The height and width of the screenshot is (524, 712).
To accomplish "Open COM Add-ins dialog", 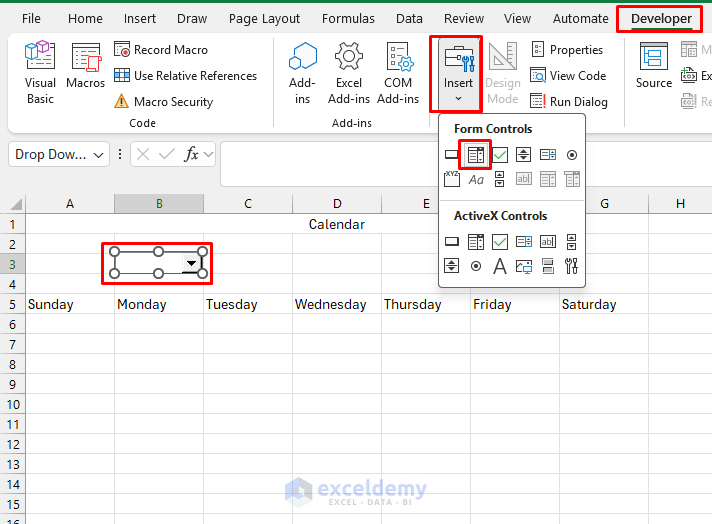I will (398, 73).
